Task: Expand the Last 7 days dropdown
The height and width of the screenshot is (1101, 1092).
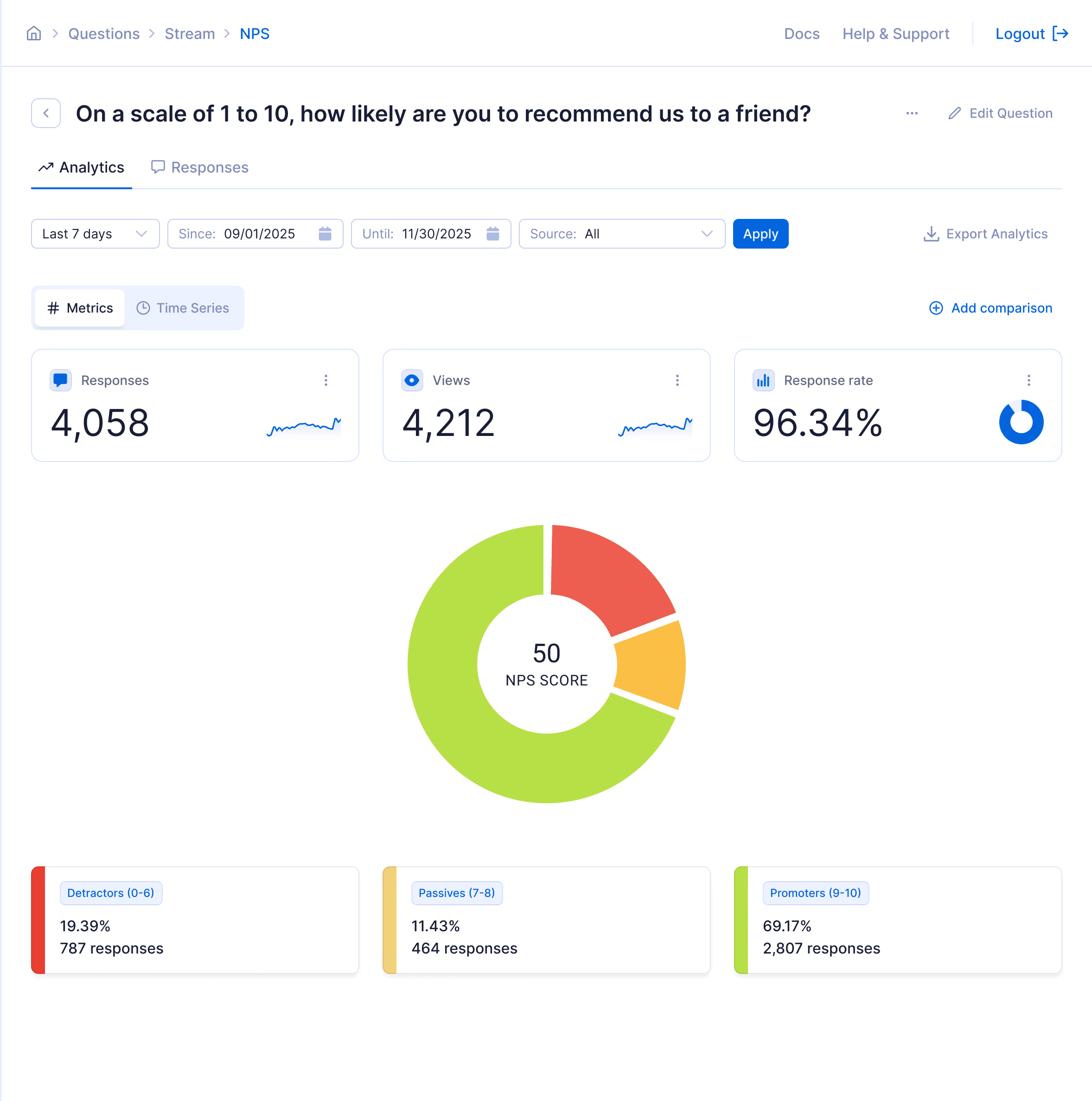Action: (x=95, y=234)
